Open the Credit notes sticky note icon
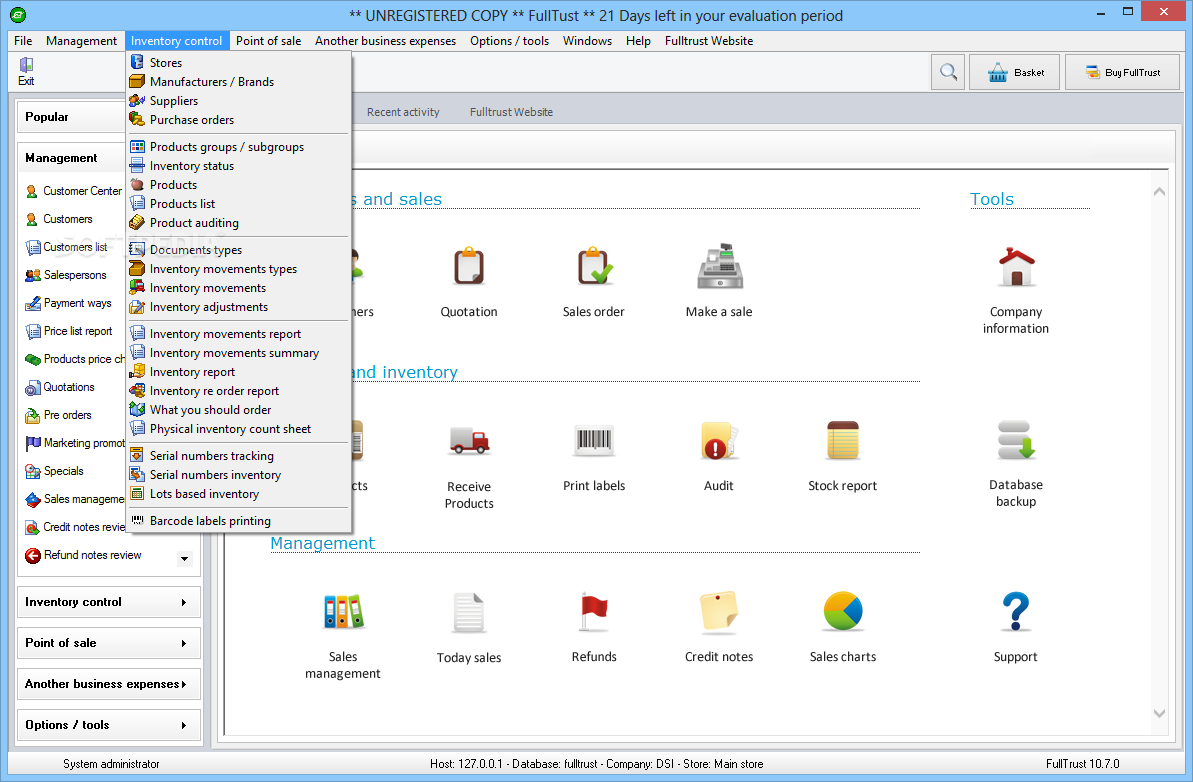 (x=718, y=612)
